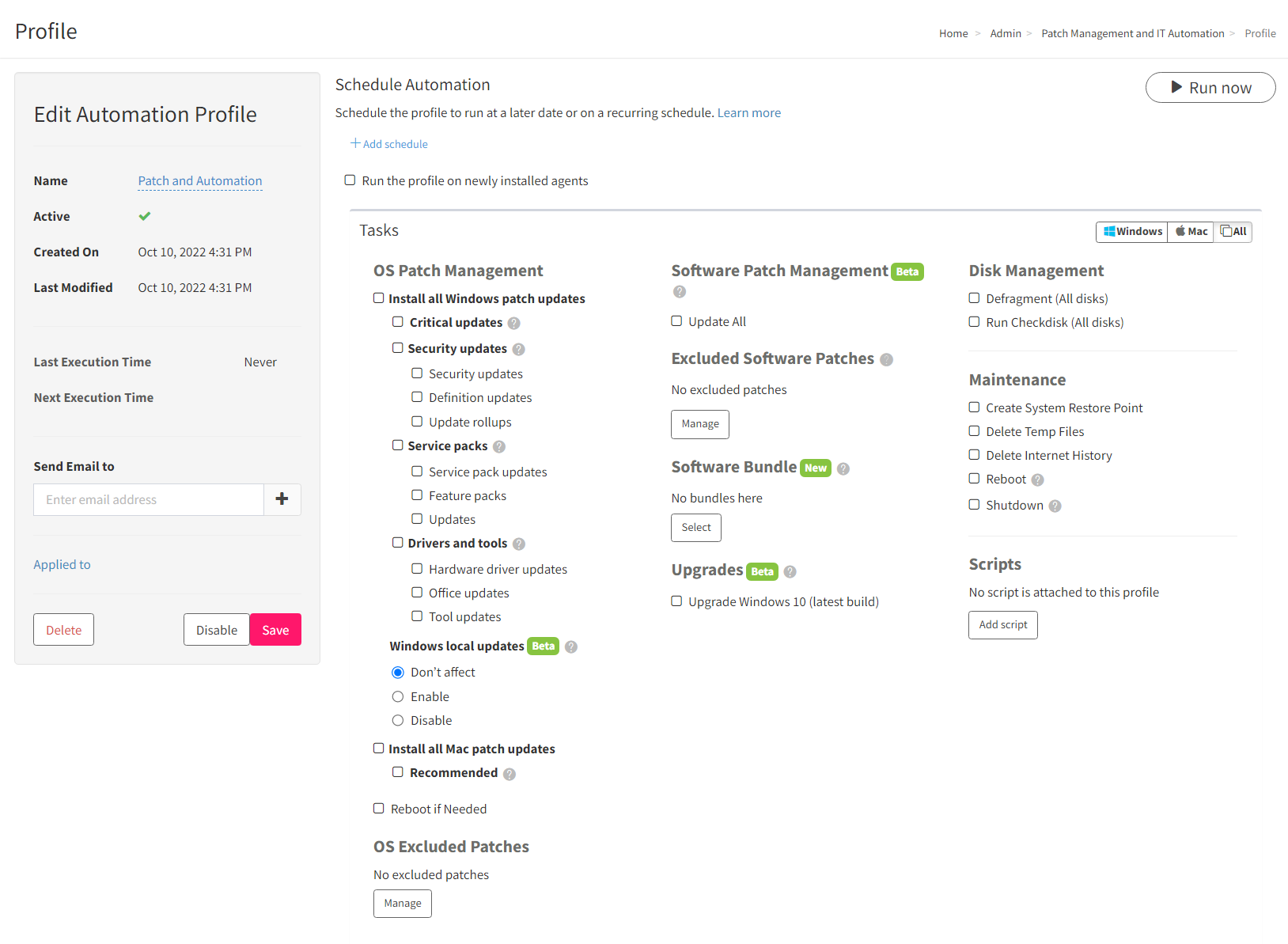The height and width of the screenshot is (944, 1288).
Task: Check the Shutdown maintenance option
Action: coord(974,505)
